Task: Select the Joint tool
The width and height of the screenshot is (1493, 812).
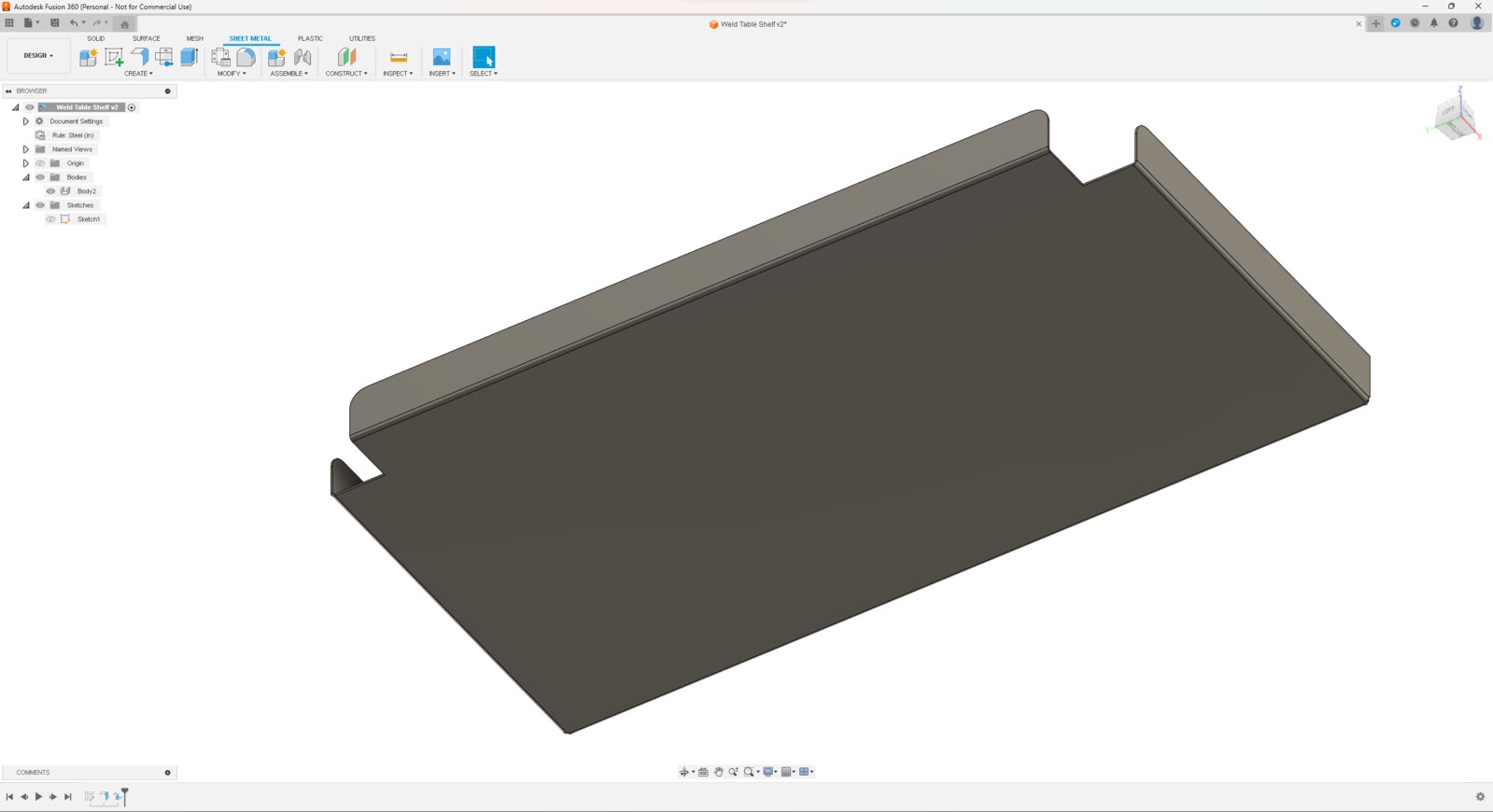Action: coord(303,57)
